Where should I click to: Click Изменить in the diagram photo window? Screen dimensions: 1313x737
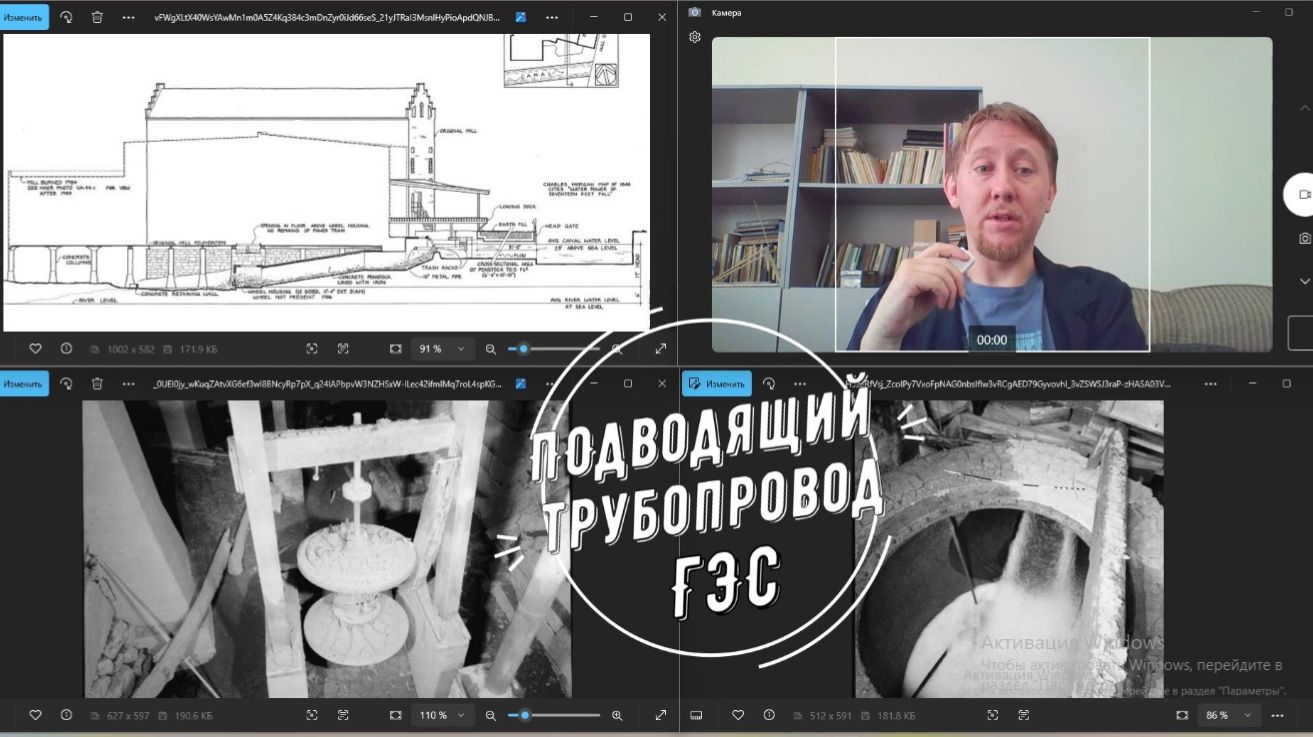[23, 17]
